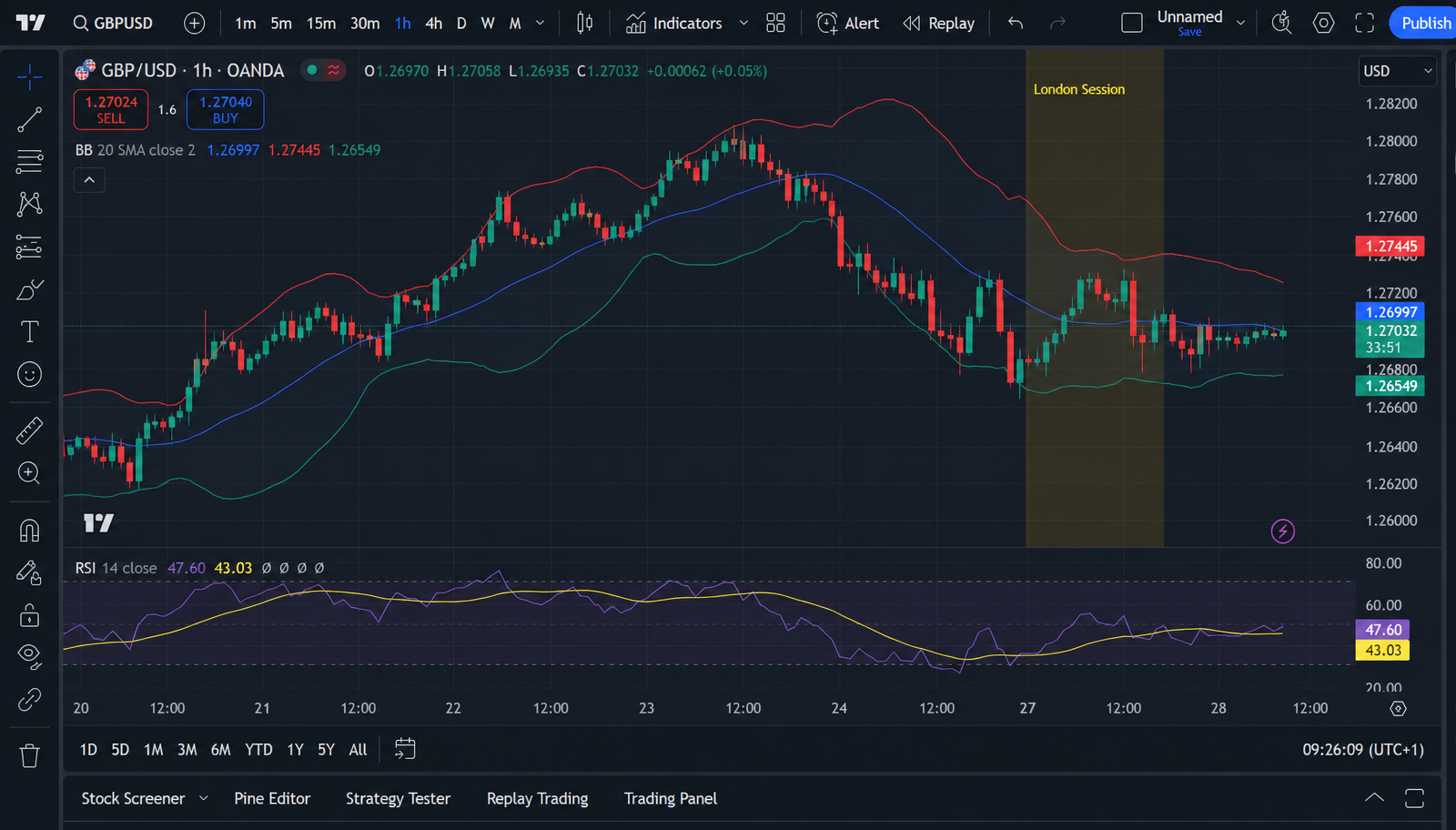Open quick search icon
Image resolution: width=1456 pixels, height=830 pixels.
(1281, 23)
